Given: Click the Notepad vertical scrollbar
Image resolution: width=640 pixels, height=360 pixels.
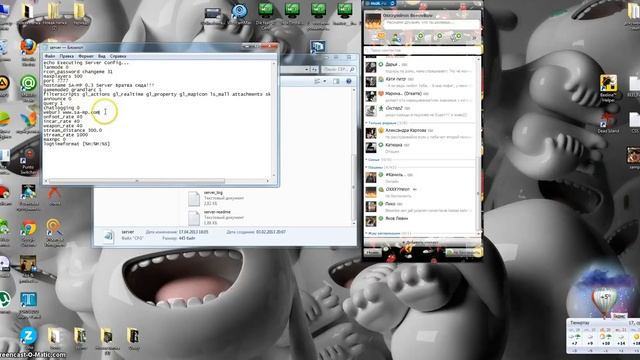Looking at the screenshot, I should [x=274, y=119].
